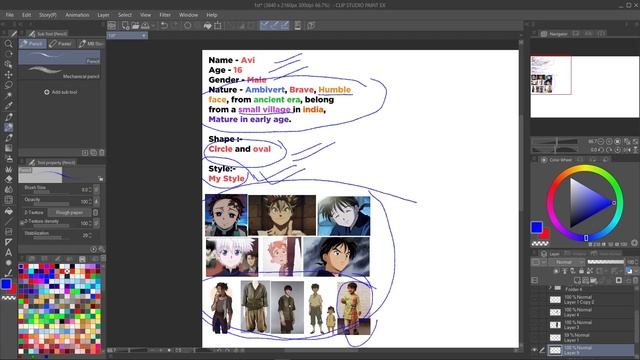Select red sub color swatch near color wheel
Viewport: 640px width, 360px height.
(544, 233)
